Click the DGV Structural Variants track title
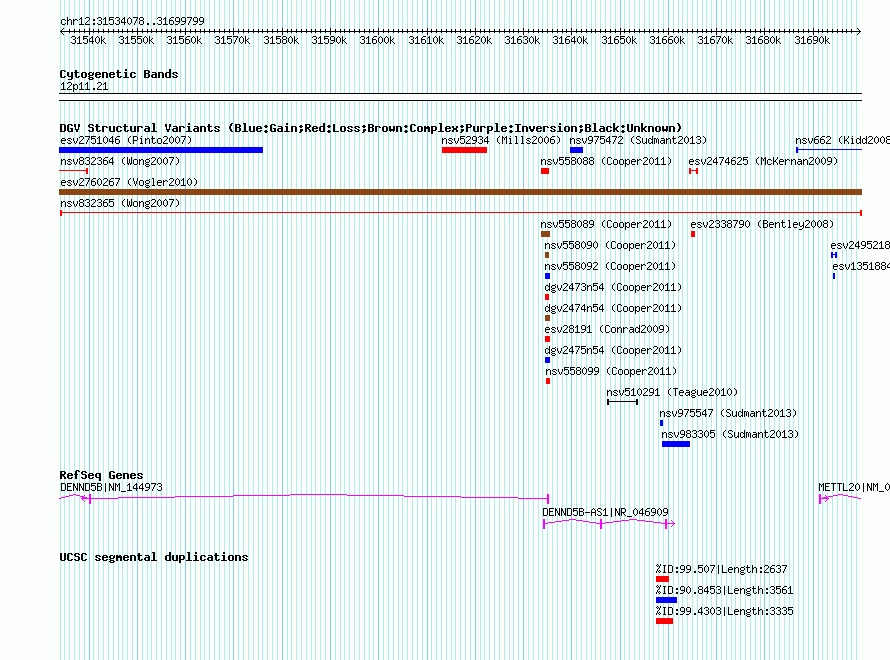The width and height of the screenshot is (890, 660). [x=370, y=128]
